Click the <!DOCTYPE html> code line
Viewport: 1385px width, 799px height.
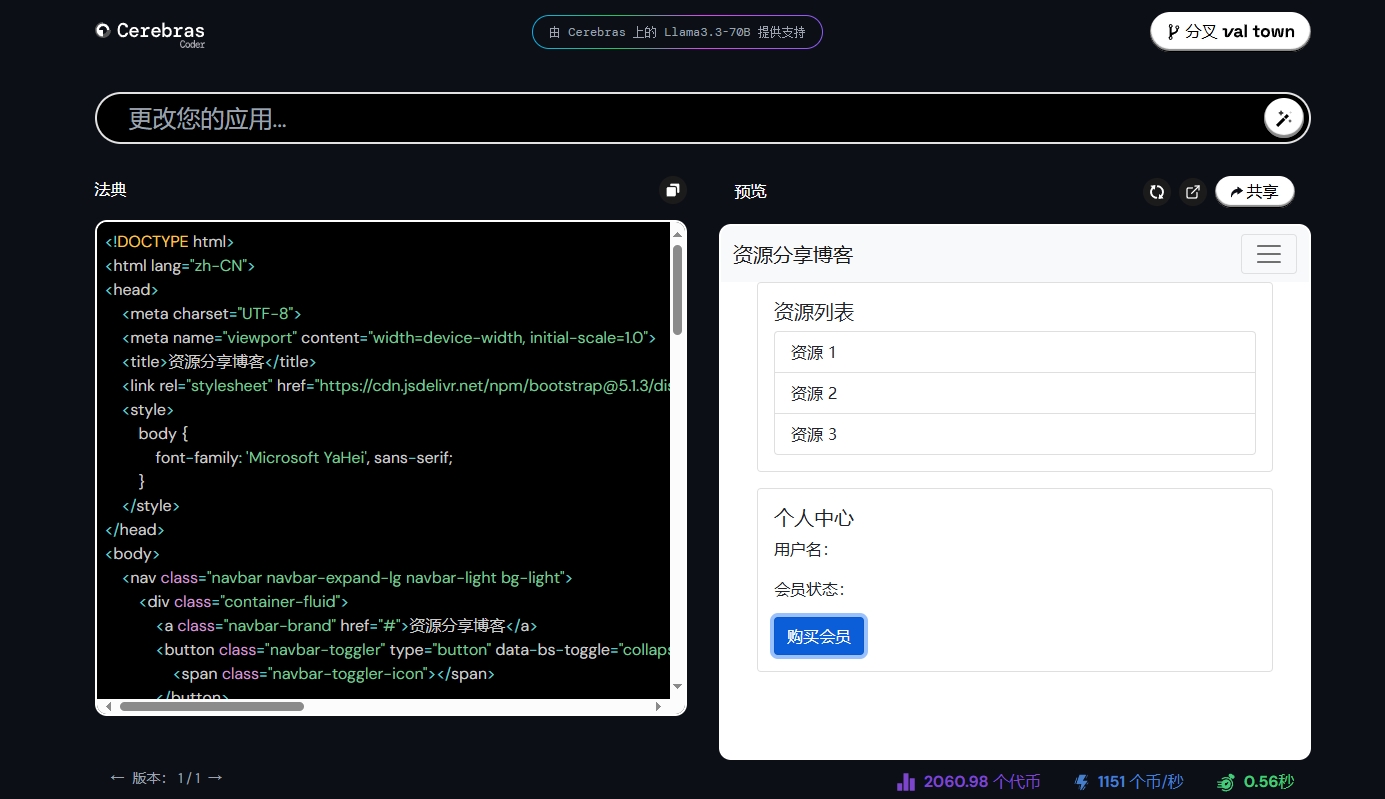click(x=170, y=242)
